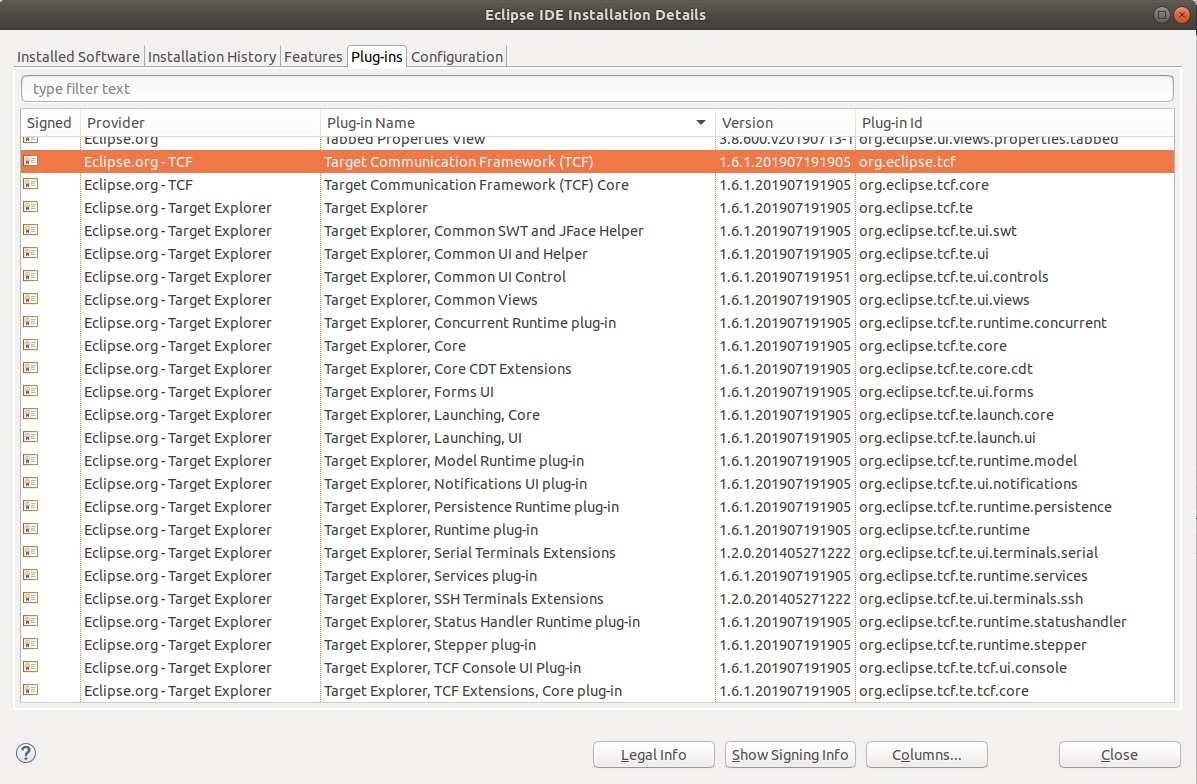Select 'Target Explorer, Stepper plug-in' name
The image size is (1197, 784).
pyautogui.click(x=430, y=645)
